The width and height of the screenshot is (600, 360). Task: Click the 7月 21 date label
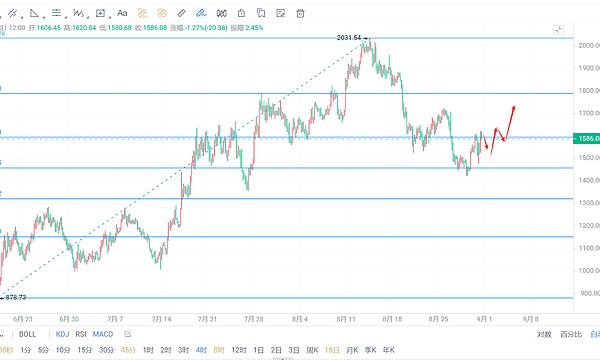(x=207, y=319)
